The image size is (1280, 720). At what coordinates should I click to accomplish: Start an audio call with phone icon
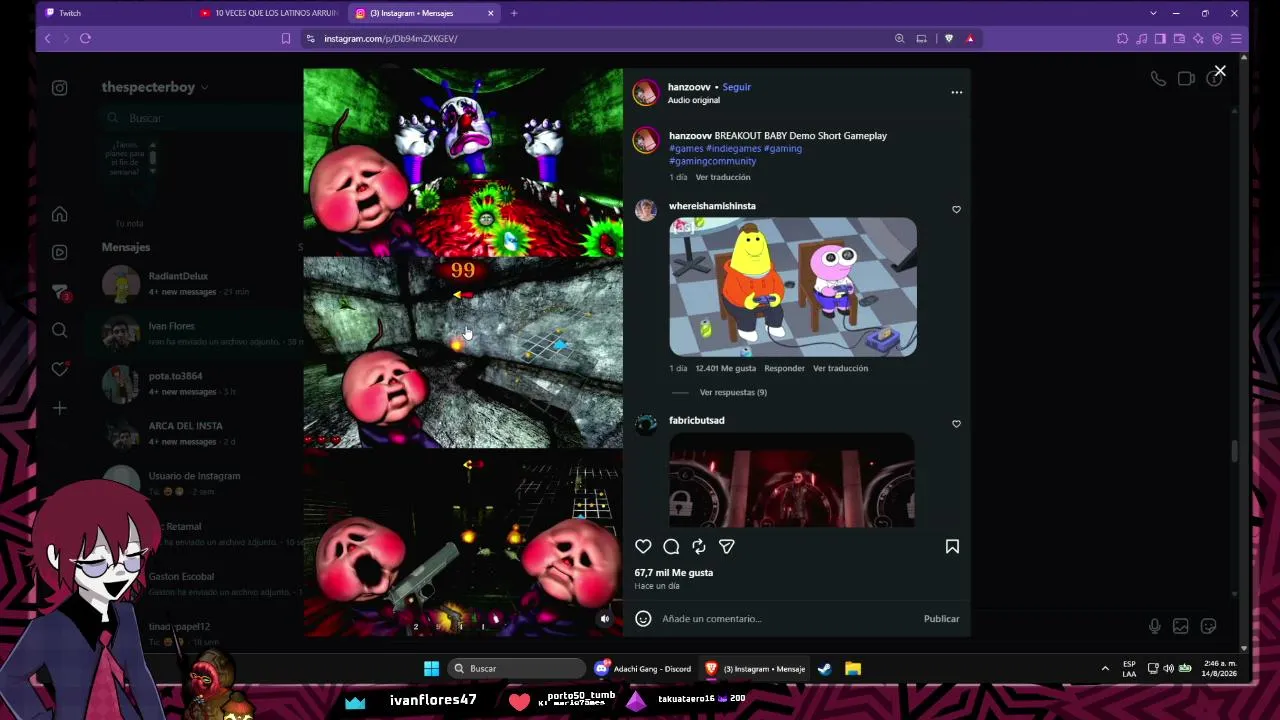(x=1158, y=79)
